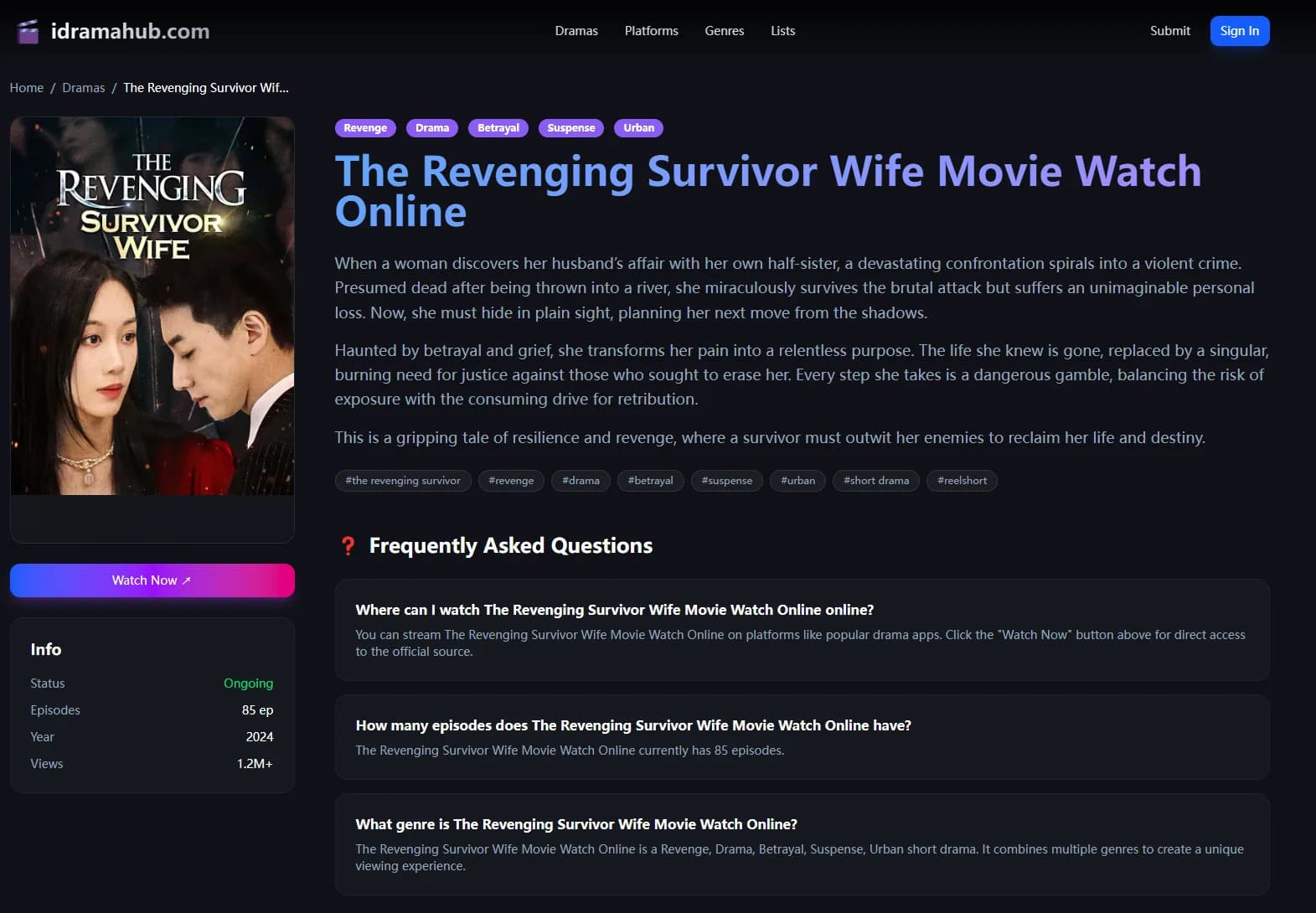Click the red question mark FAQ icon
The width and height of the screenshot is (1316, 913).
point(348,546)
